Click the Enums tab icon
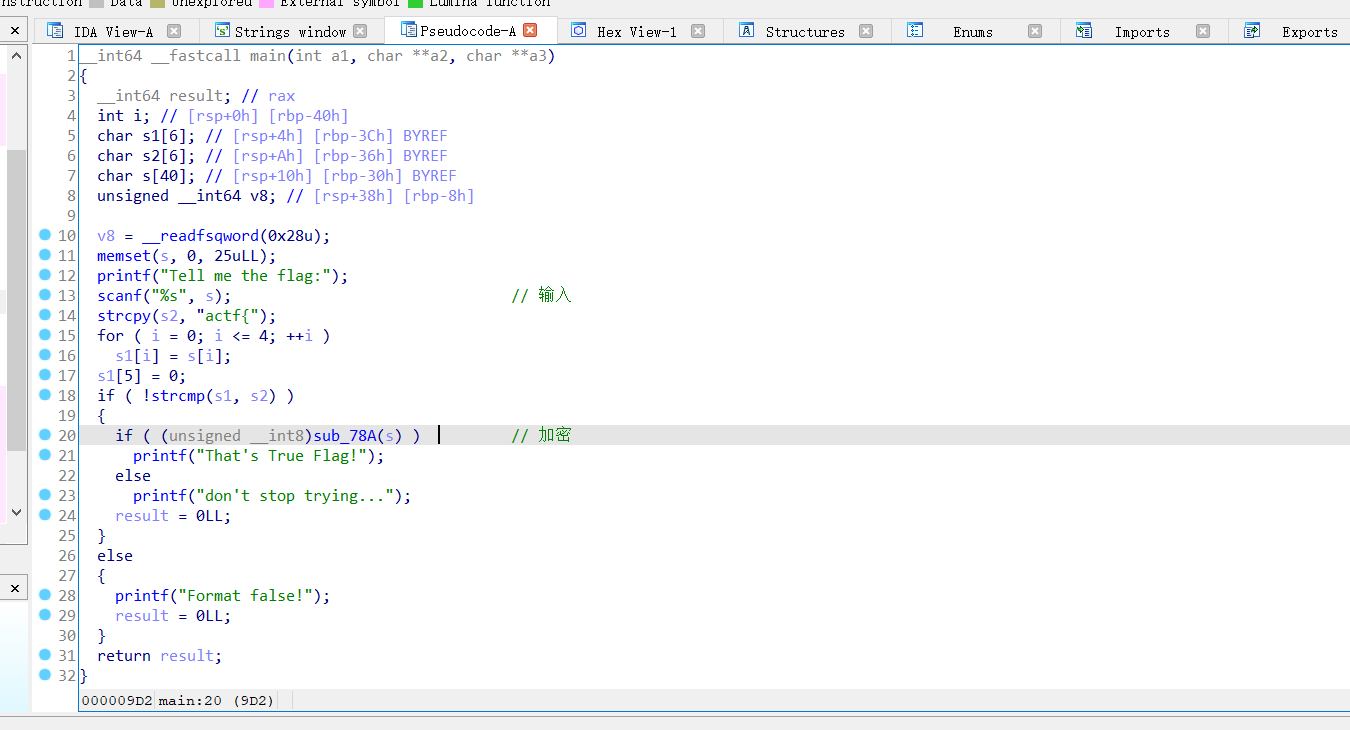This screenshot has width=1350, height=730. coord(915,31)
